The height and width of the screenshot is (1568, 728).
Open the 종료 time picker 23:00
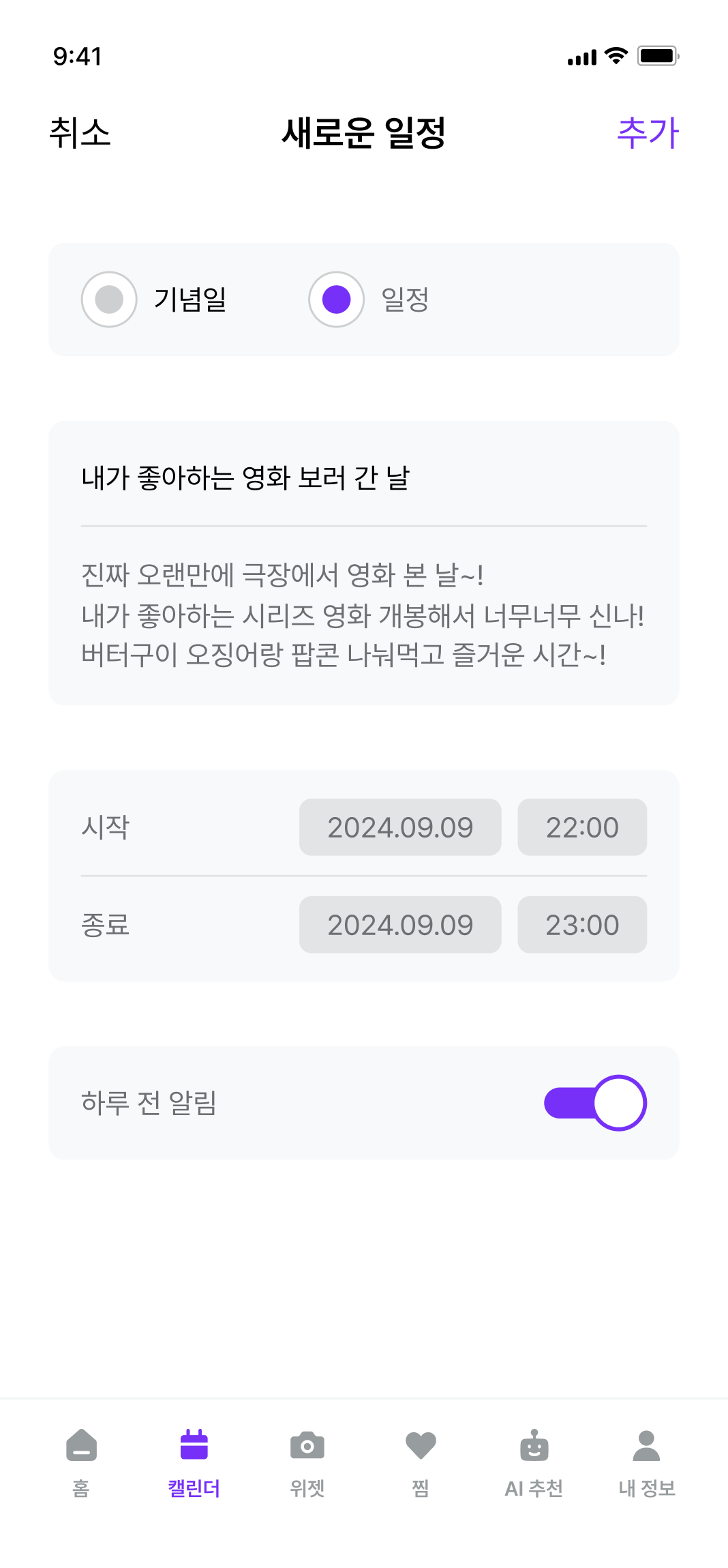[x=582, y=925]
